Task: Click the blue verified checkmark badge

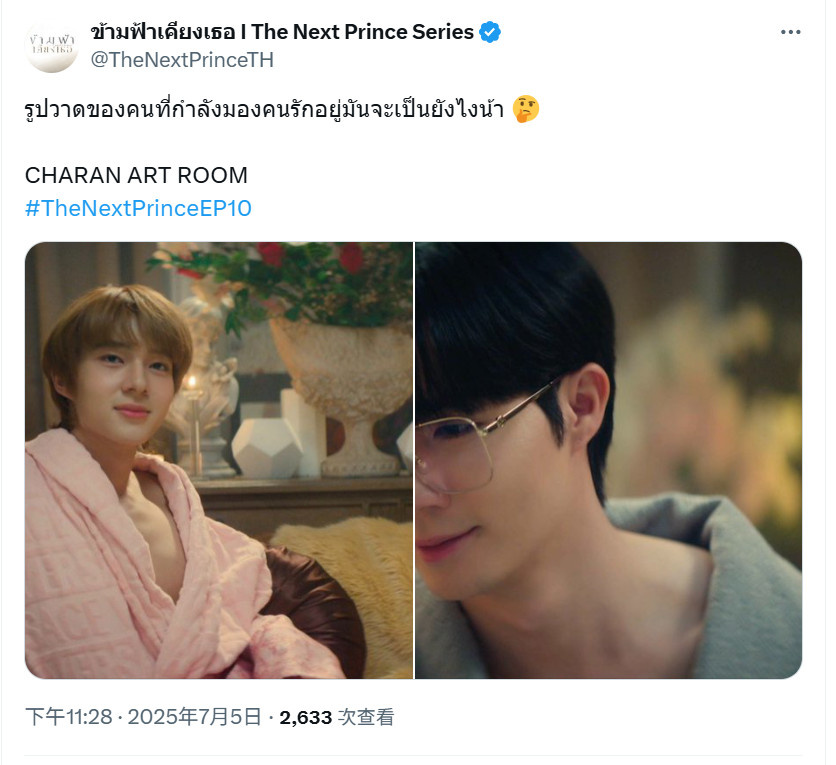Action: [489, 32]
